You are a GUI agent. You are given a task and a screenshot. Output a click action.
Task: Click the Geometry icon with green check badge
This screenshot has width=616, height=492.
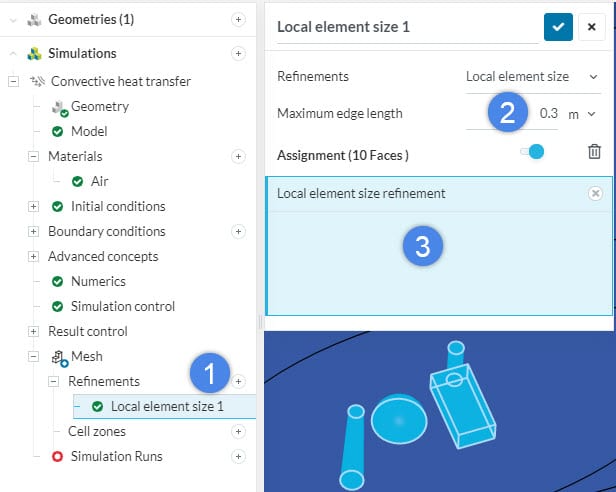(x=60, y=108)
